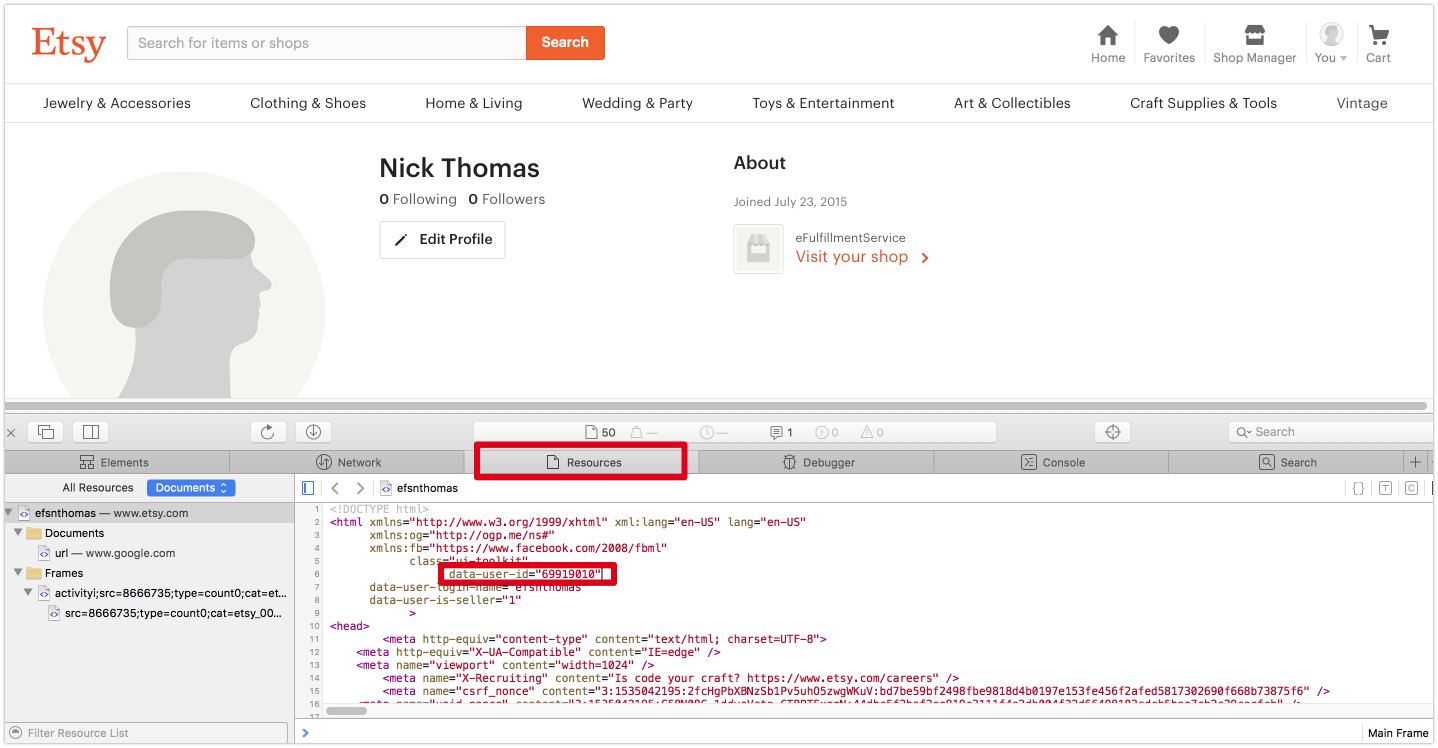
Task: Collapse the Documents folder
Action: [18, 533]
